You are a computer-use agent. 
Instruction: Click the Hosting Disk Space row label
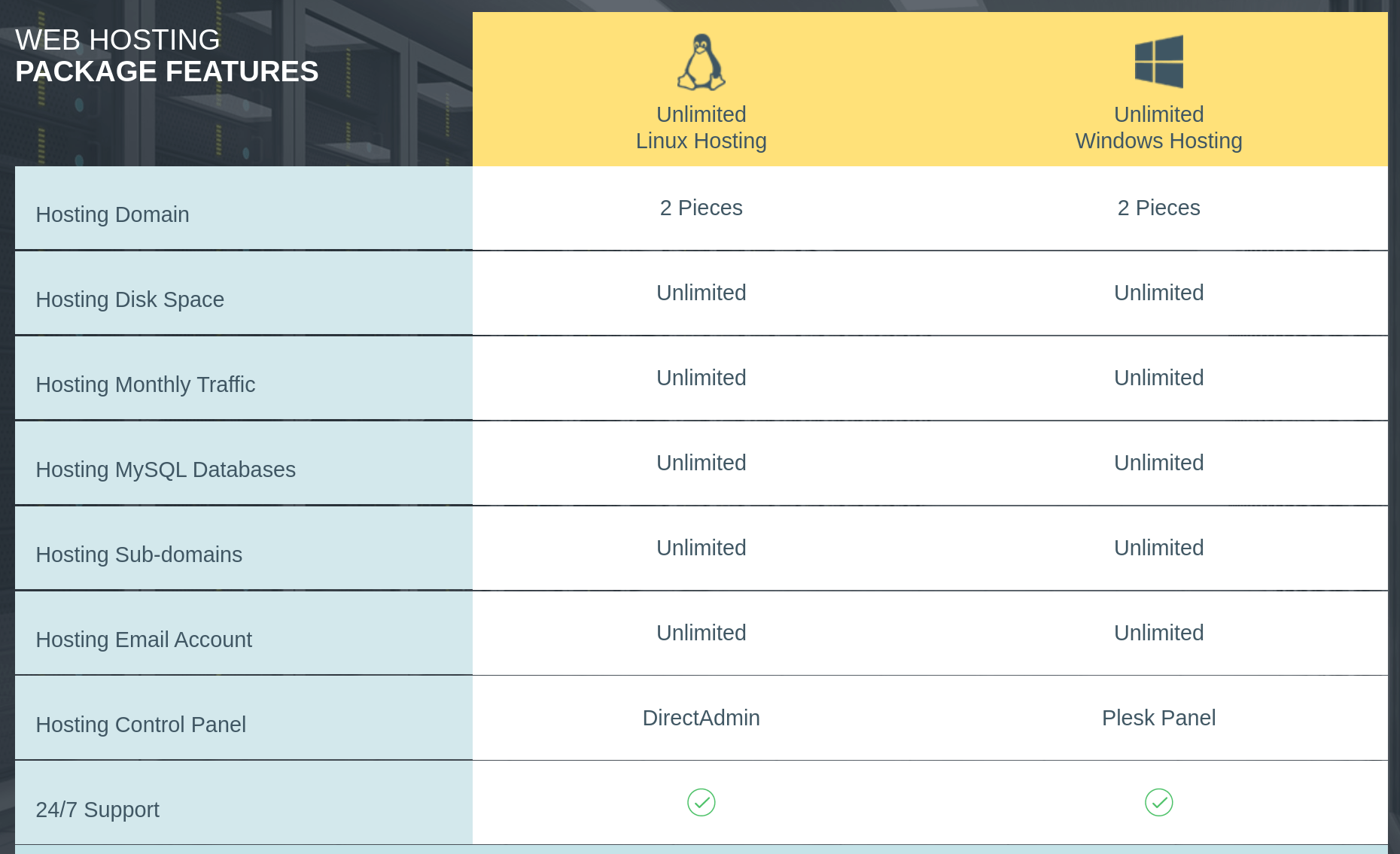(129, 299)
